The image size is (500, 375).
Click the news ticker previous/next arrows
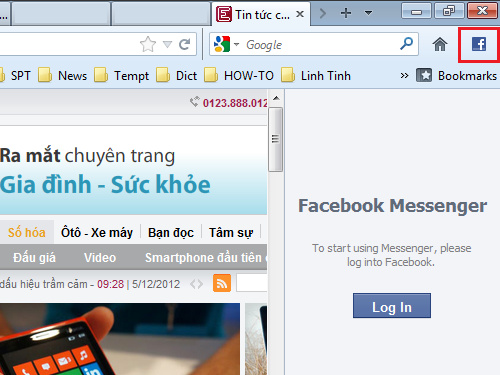point(196,284)
